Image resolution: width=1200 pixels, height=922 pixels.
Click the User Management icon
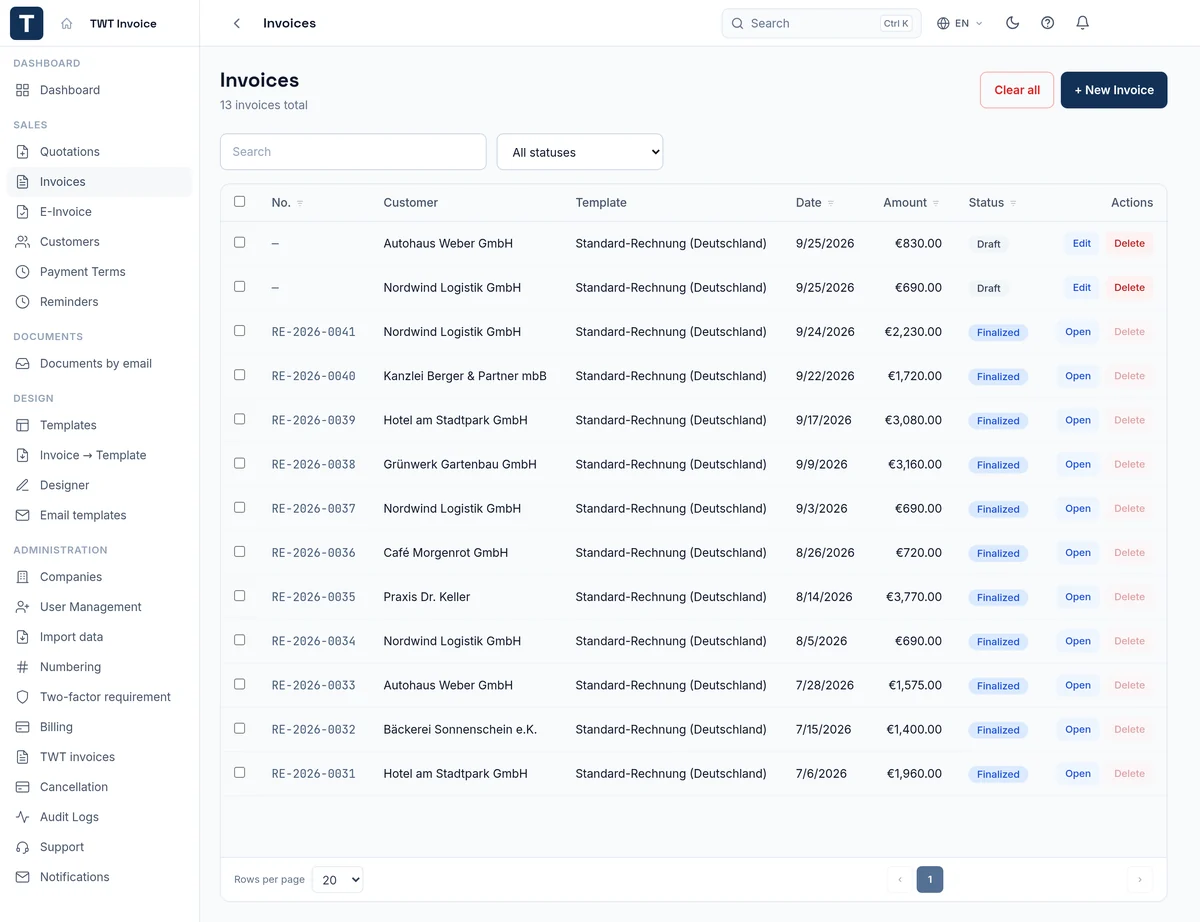23,607
